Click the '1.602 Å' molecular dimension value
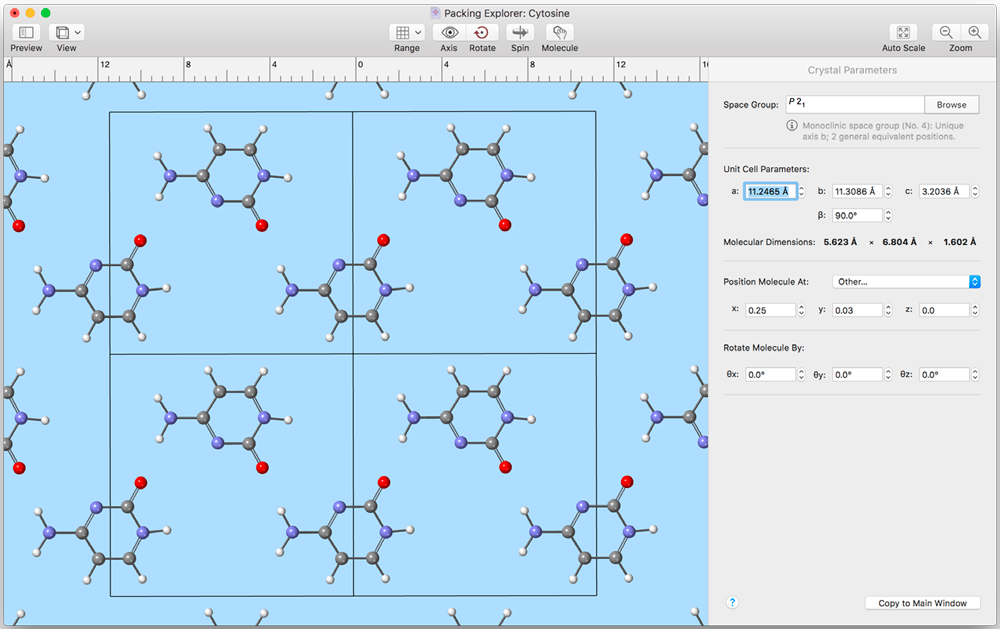This screenshot has height=629, width=1000. (960, 242)
